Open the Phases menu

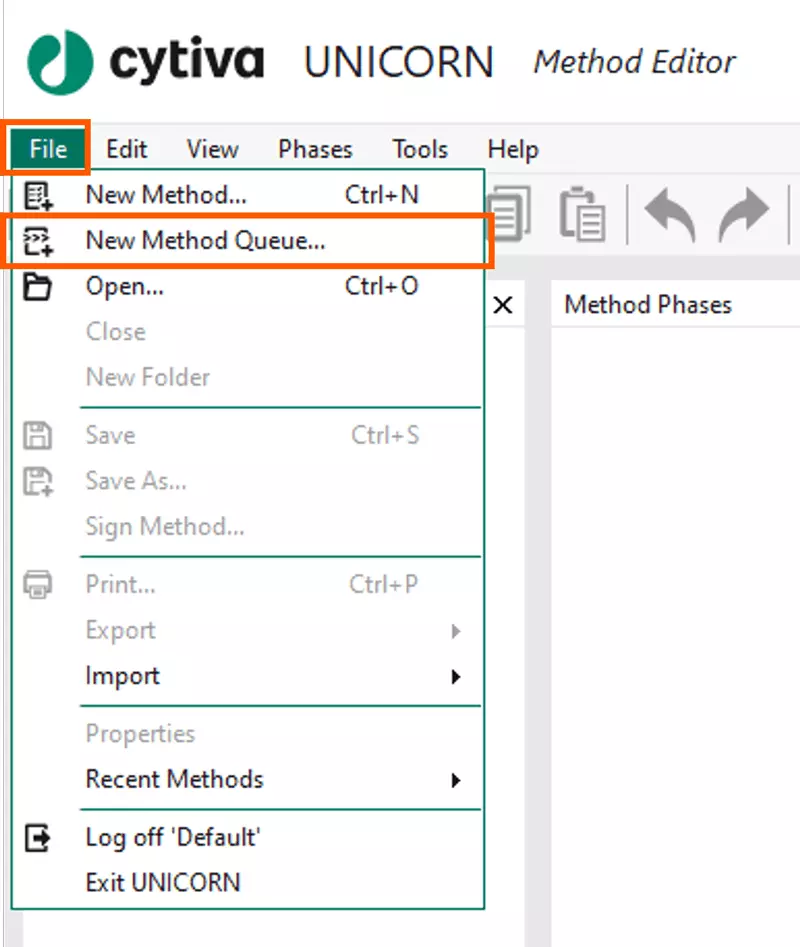click(314, 149)
